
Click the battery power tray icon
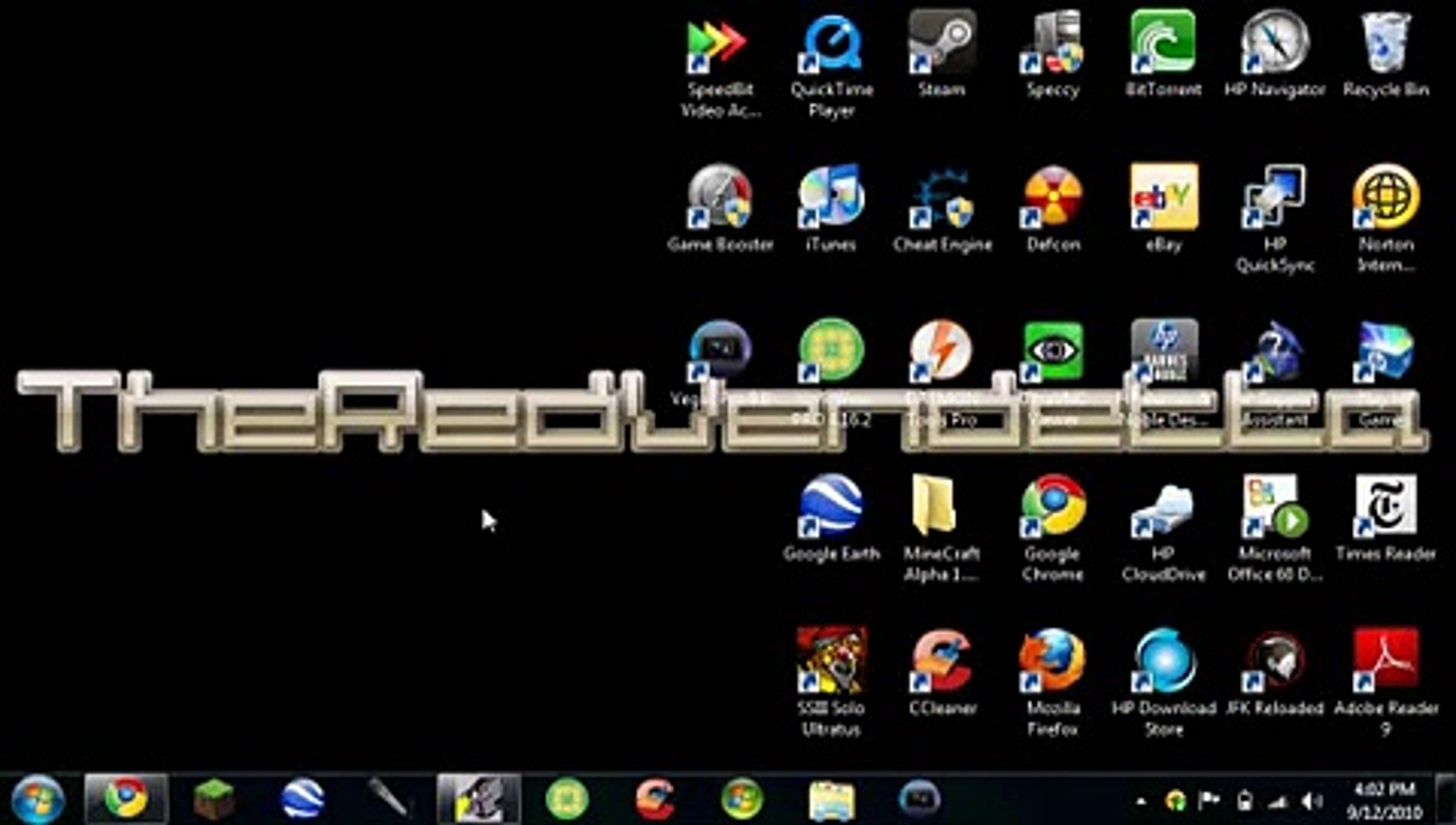1244,801
